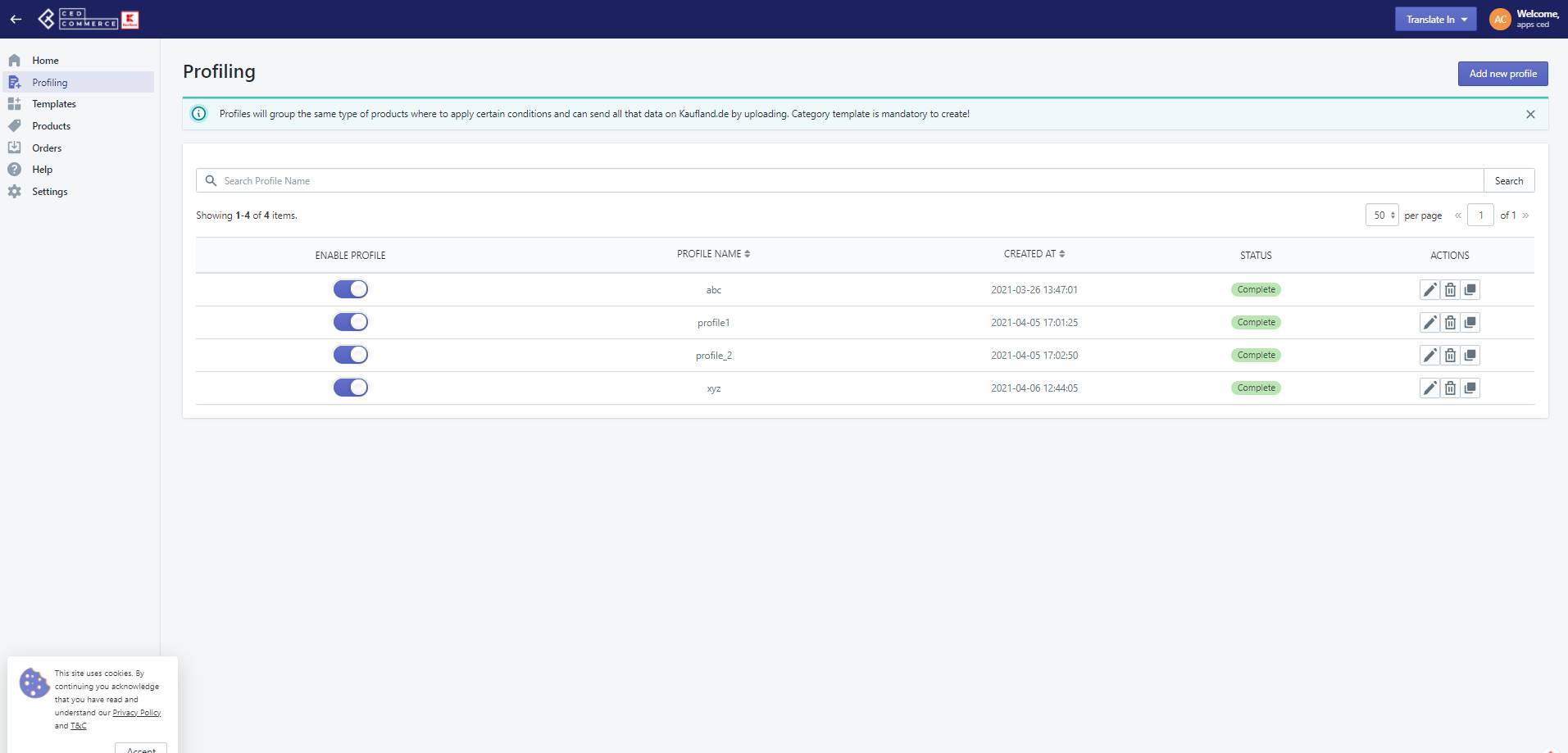The width and height of the screenshot is (1568, 753).
Task: Open the Privacy Policy link
Action: [x=136, y=713]
